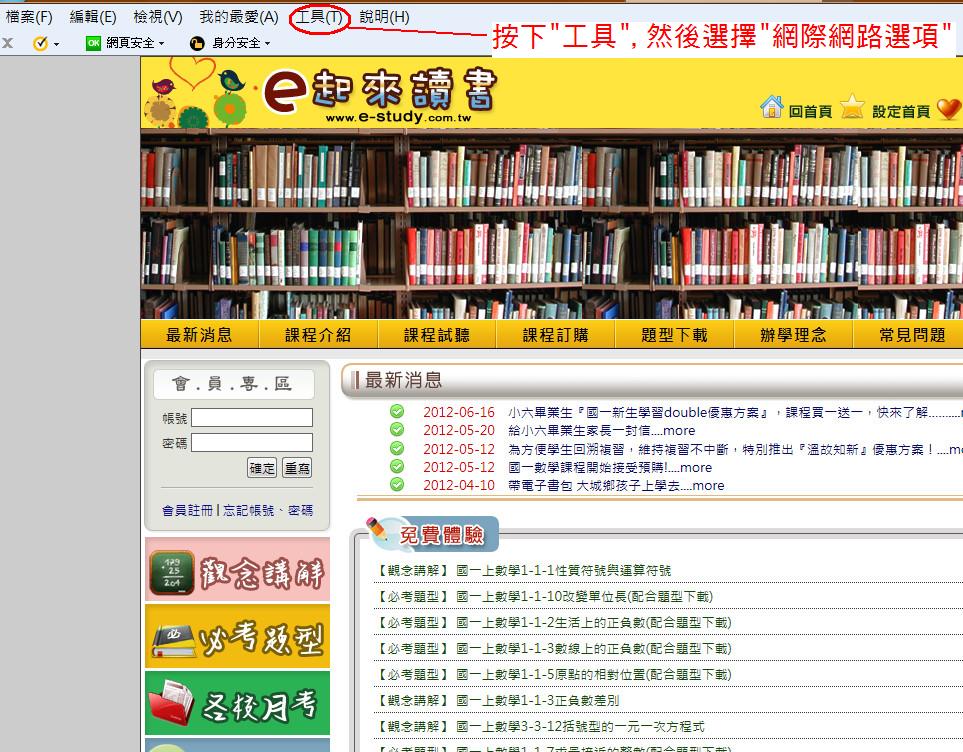Open the 檔案(F) menu
The width and height of the screenshot is (963, 752).
(29, 17)
